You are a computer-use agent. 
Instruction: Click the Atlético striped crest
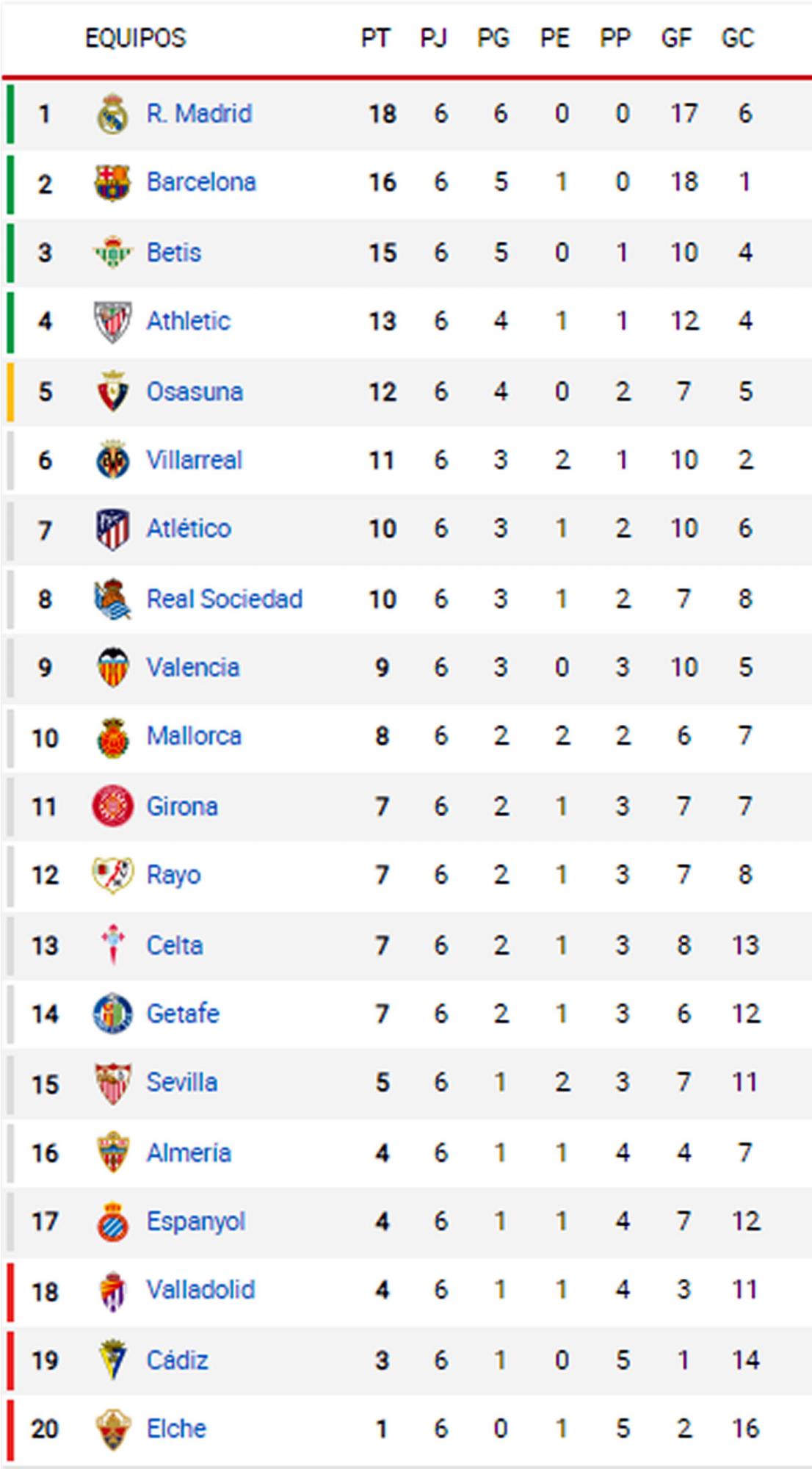tap(113, 529)
